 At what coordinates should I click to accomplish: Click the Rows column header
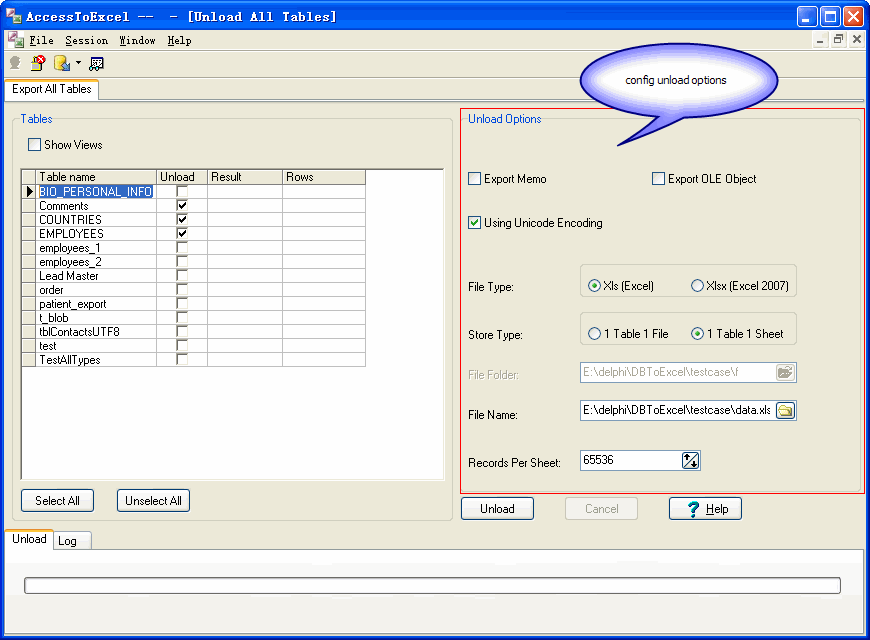coord(324,177)
